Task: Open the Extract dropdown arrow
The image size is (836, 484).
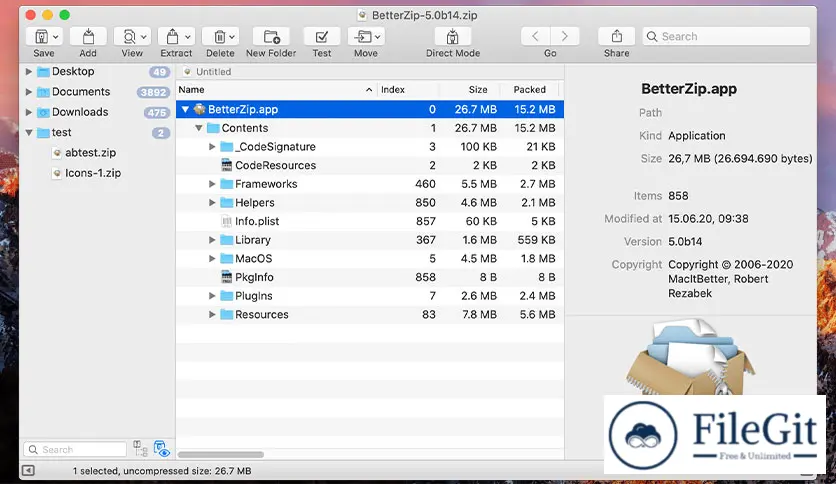Action: [188, 37]
